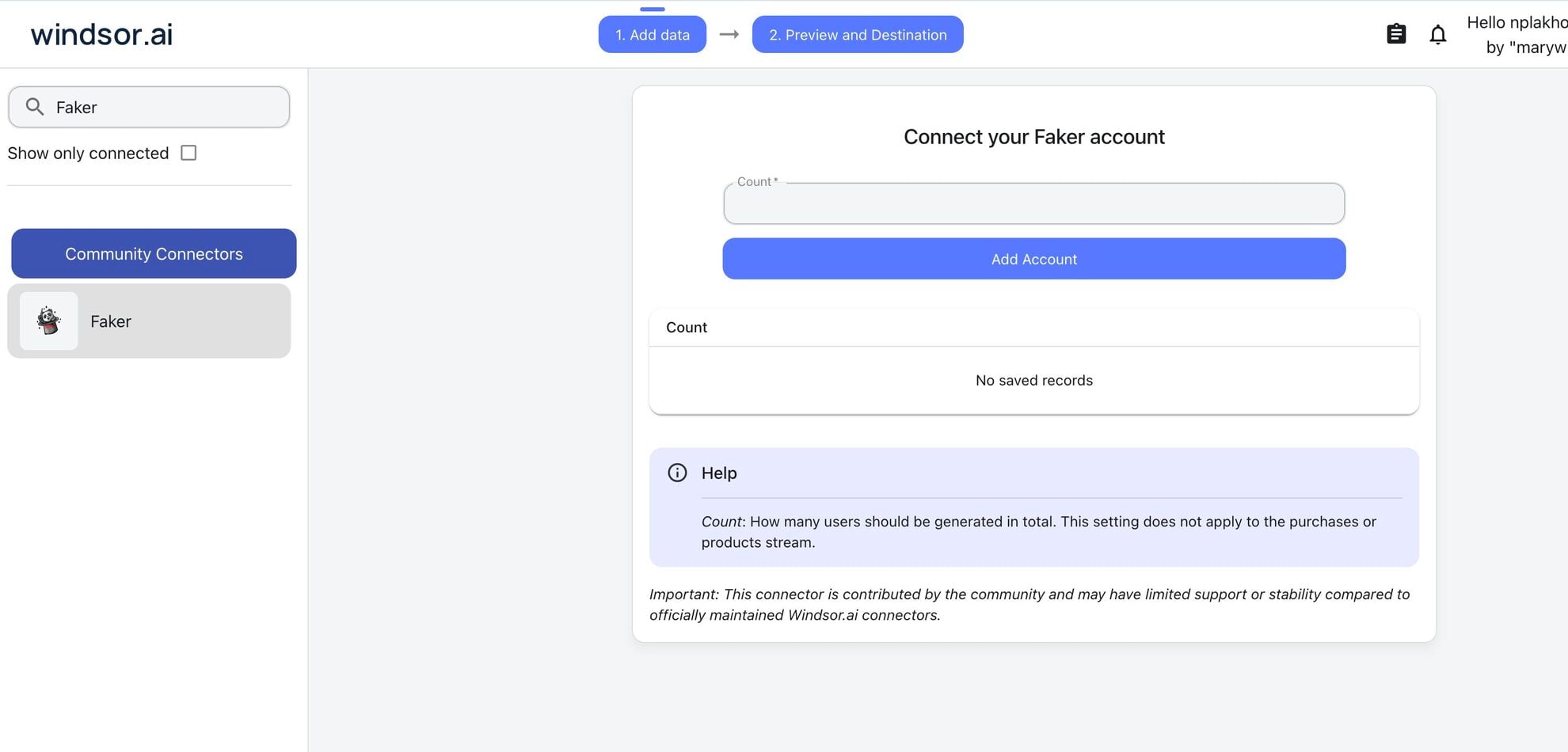Click the No saved records row
Image resolution: width=1568 pixels, height=752 pixels.
tap(1033, 381)
